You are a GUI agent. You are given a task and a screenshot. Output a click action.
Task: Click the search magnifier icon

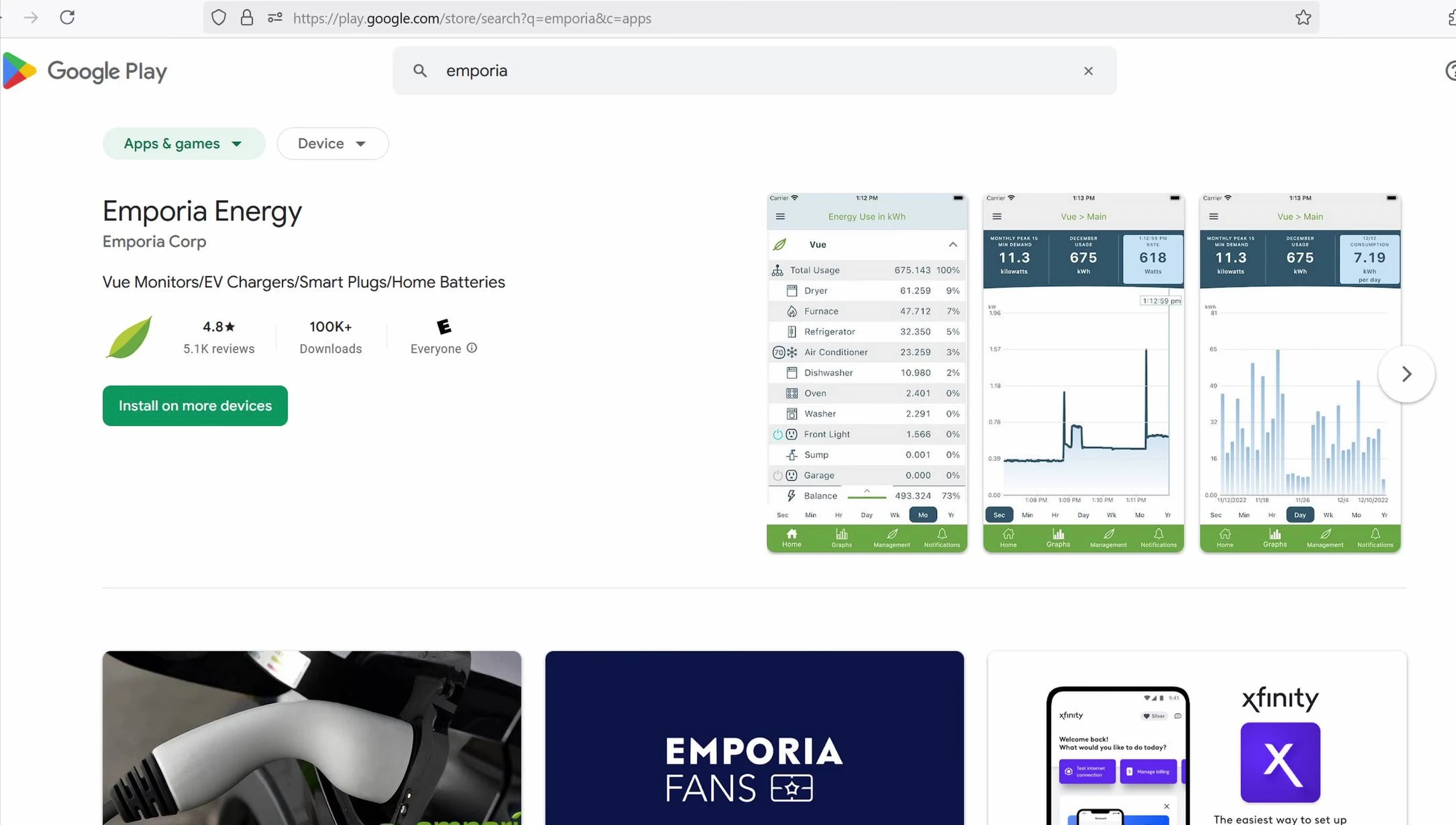tap(420, 71)
